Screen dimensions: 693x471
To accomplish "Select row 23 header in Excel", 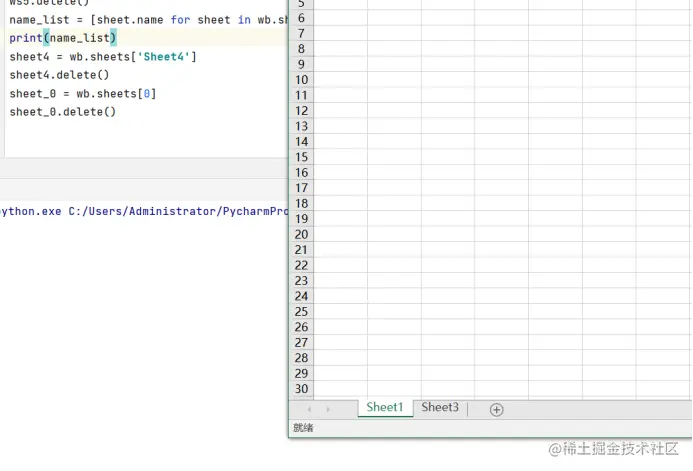I will point(301,281).
